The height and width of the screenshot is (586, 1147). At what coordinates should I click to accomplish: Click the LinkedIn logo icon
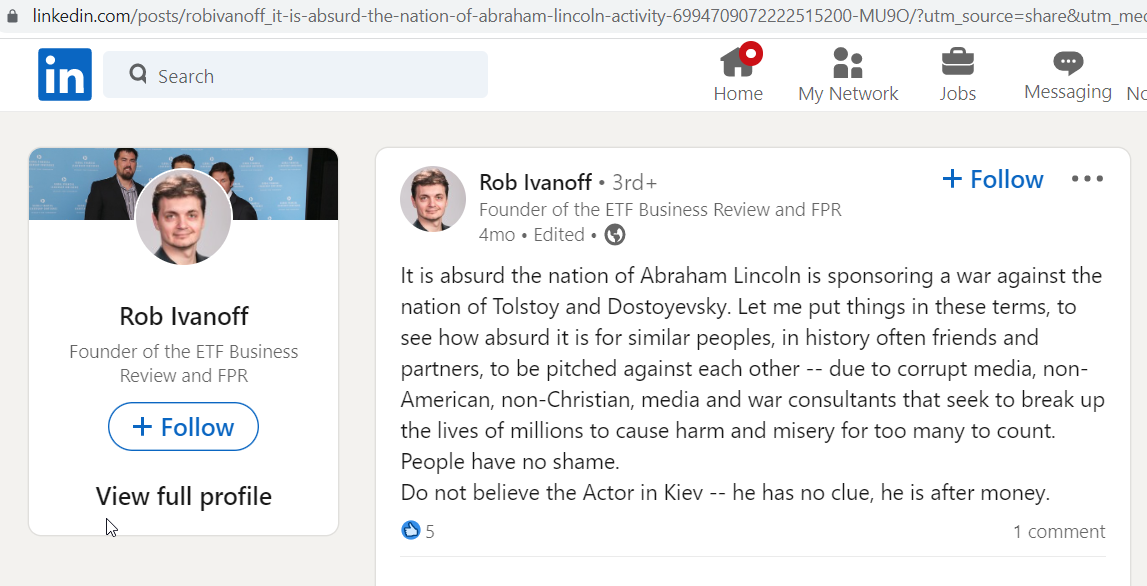point(65,75)
